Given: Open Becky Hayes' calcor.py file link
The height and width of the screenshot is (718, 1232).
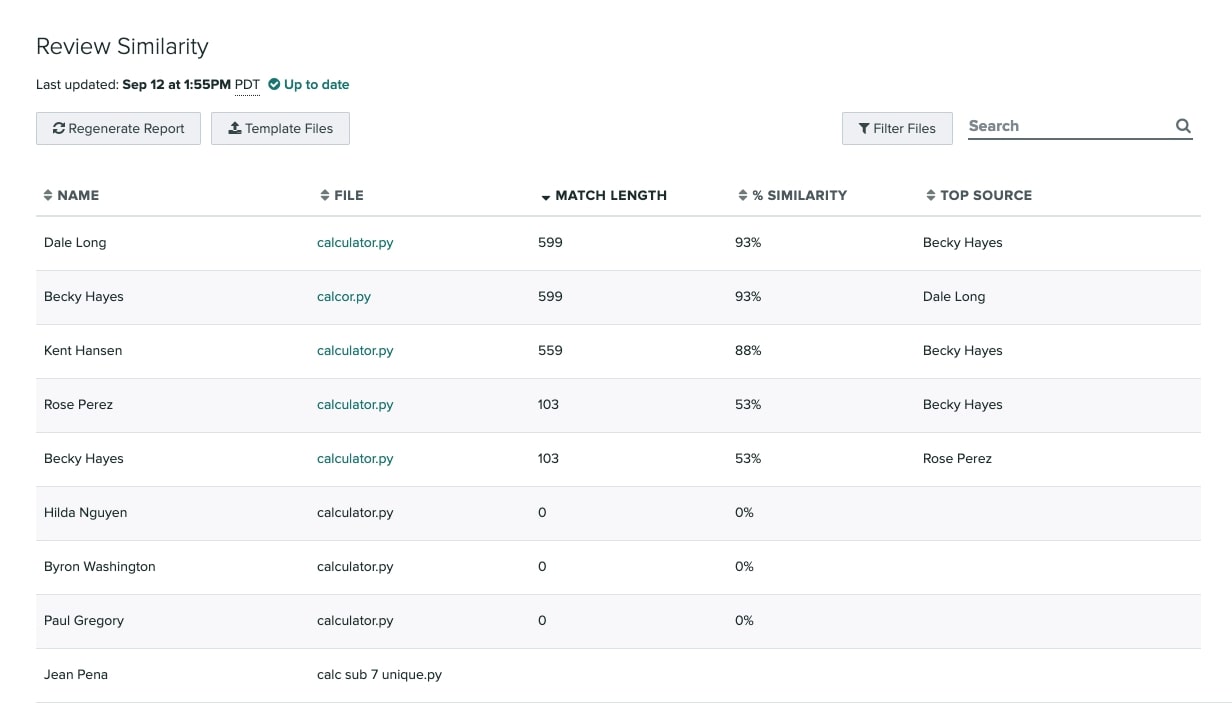Looking at the screenshot, I should tap(344, 297).
